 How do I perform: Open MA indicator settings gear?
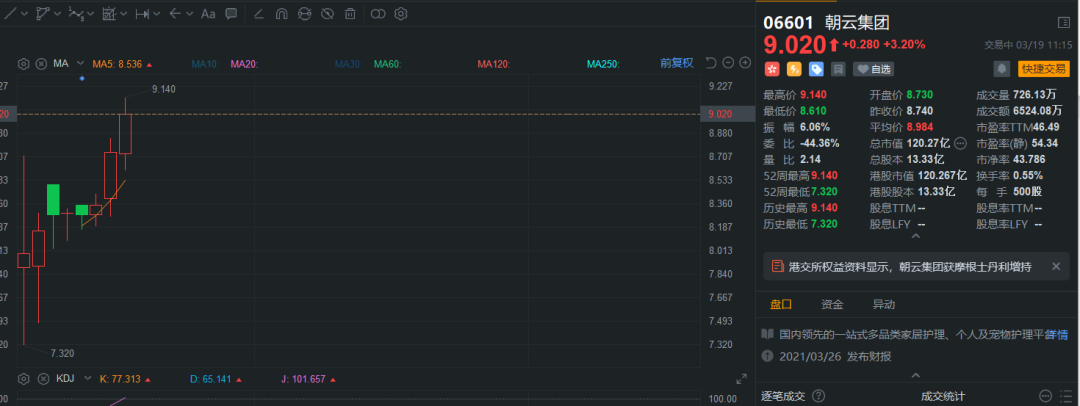(x=23, y=63)
